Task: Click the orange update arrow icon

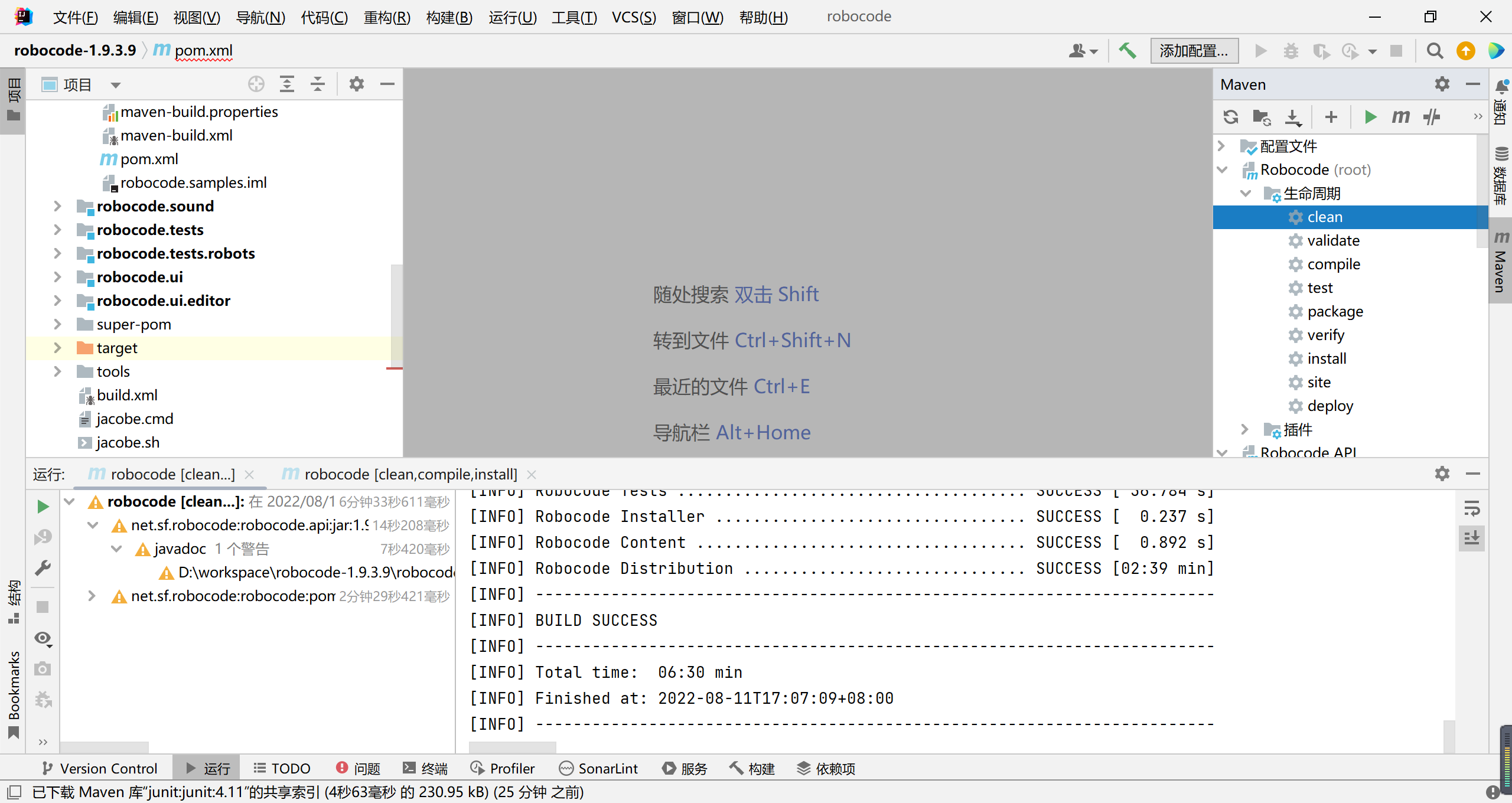Action: (x=1466, y=51)
